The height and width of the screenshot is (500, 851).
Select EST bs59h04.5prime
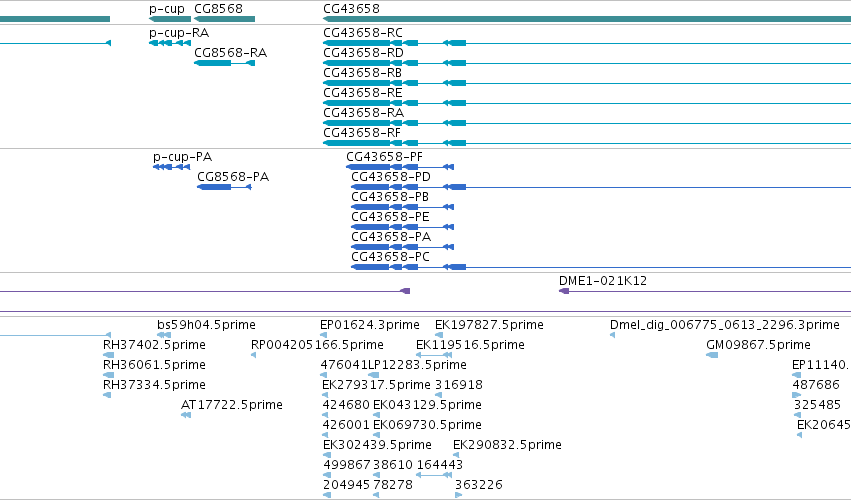[x=206, y=325]
